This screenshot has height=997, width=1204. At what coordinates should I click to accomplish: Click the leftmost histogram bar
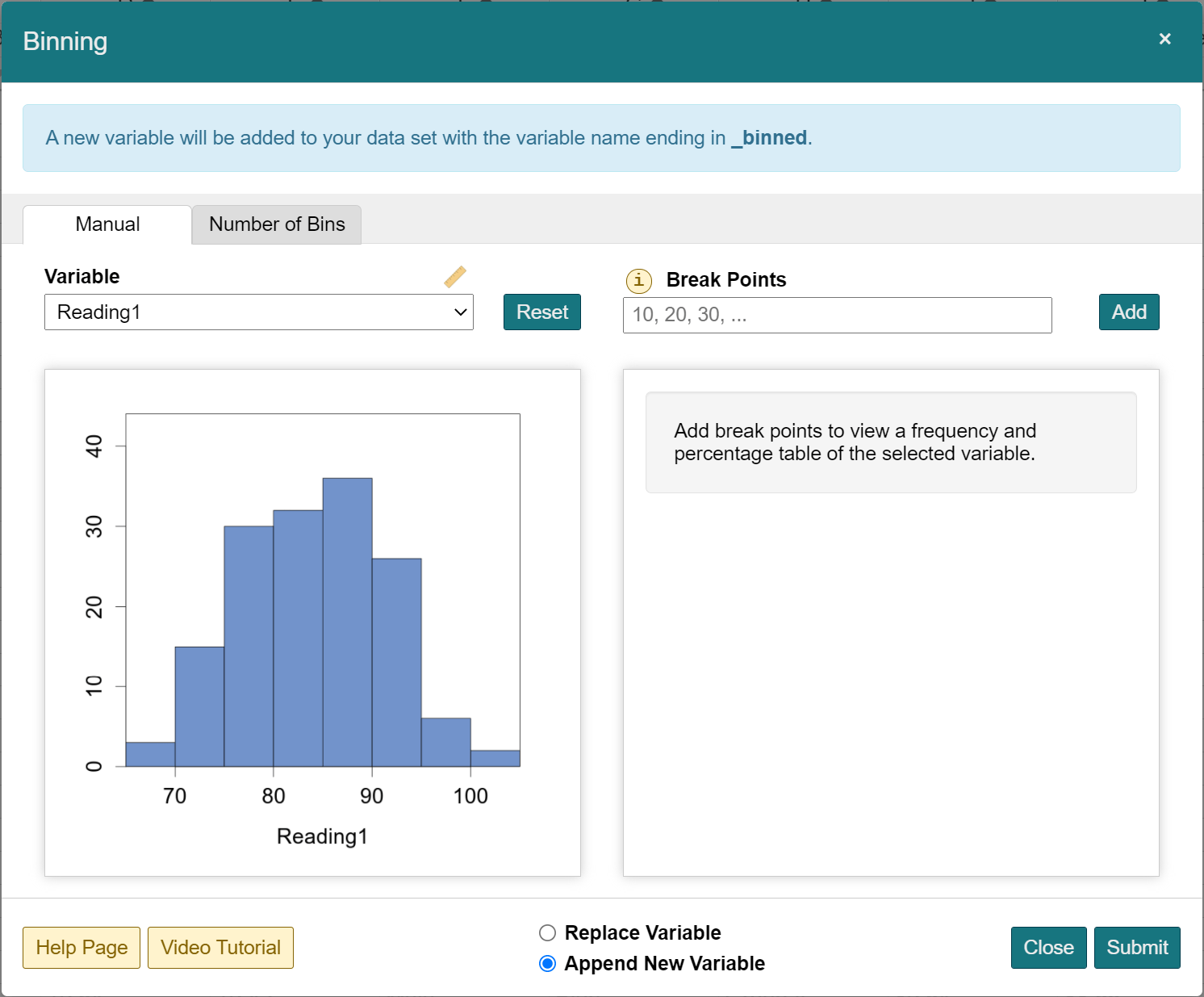coord(150,754)
